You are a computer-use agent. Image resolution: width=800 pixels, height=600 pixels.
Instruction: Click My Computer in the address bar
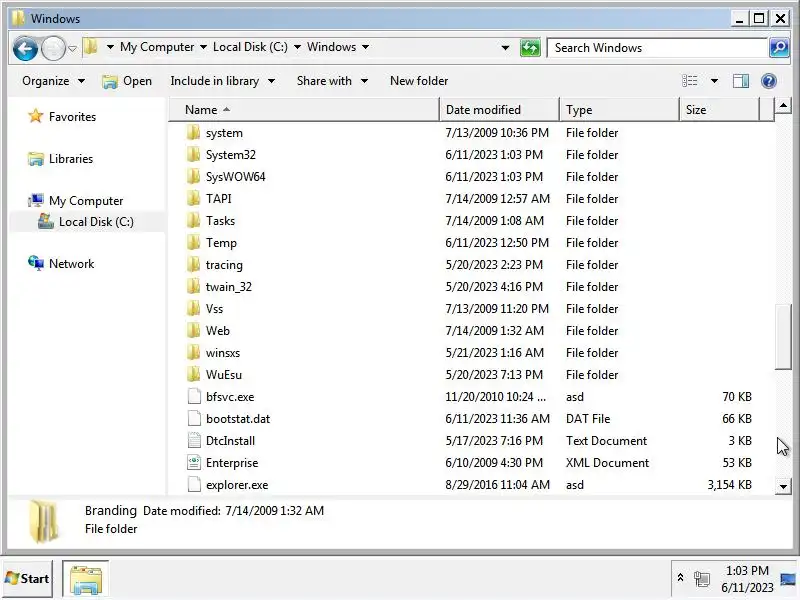click(x=157, y=47)
